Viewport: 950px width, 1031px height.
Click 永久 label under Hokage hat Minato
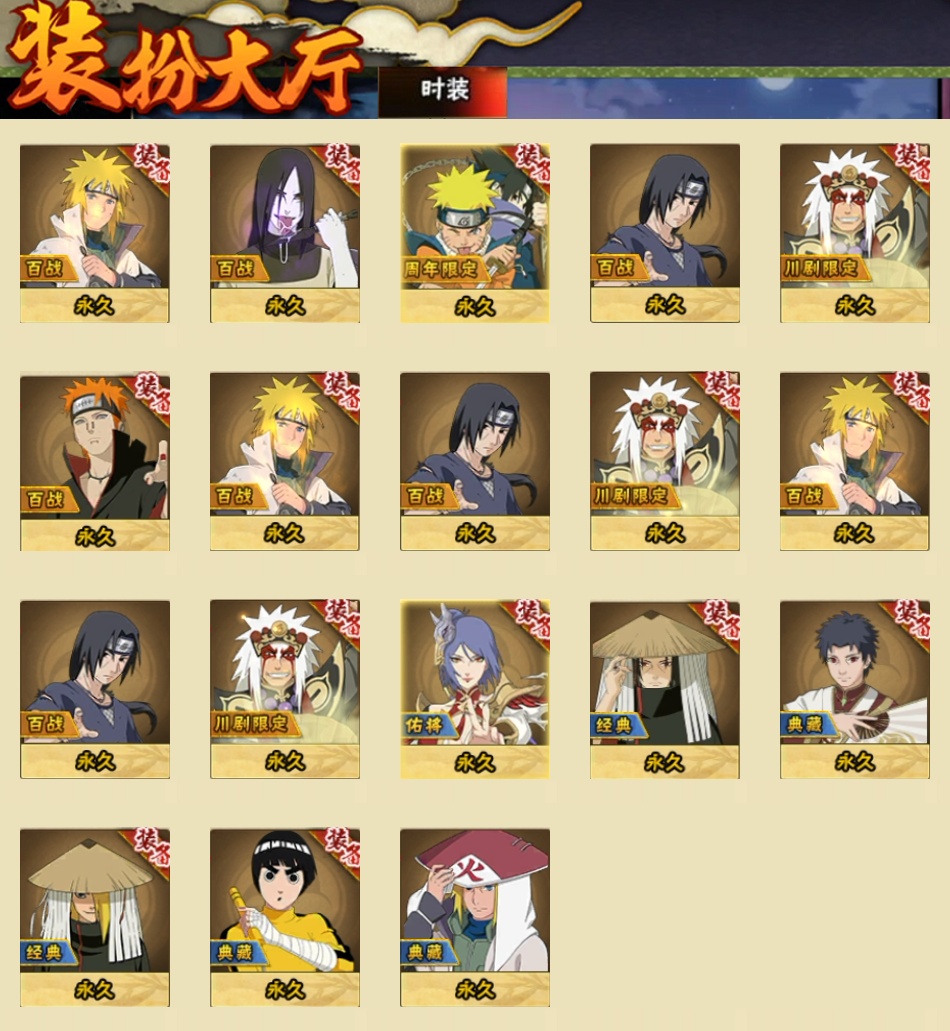click(475, 990)
